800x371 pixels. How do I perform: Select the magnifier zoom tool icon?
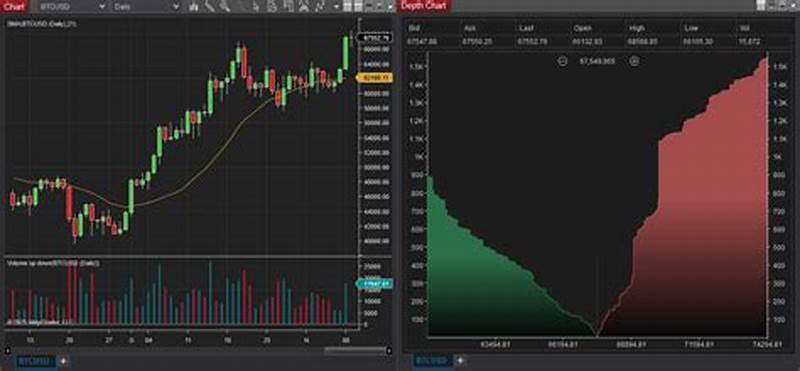pyautogui.click(x=224, y=6)
